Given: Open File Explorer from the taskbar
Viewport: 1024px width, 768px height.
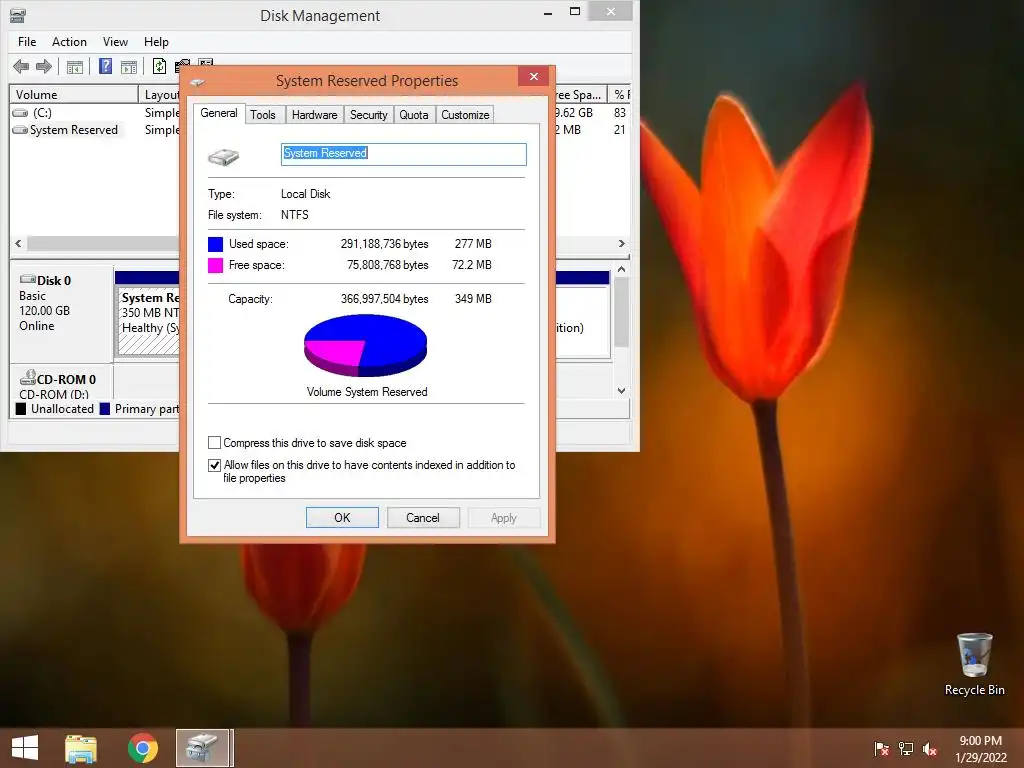Looking at the screenshot, I should pyautogui.click(x=81, y=748).
